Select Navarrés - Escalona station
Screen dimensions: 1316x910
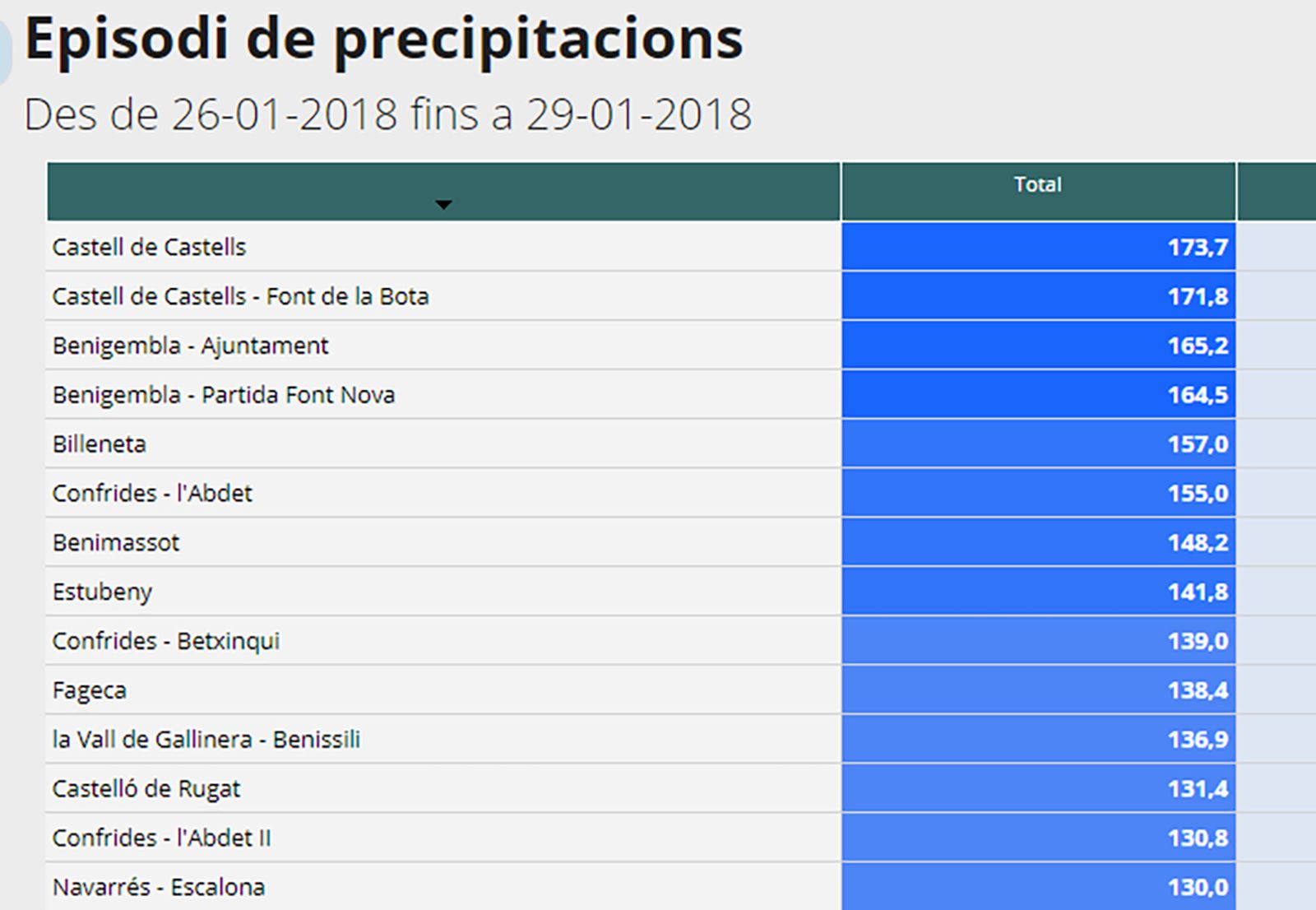pos(158,887)
